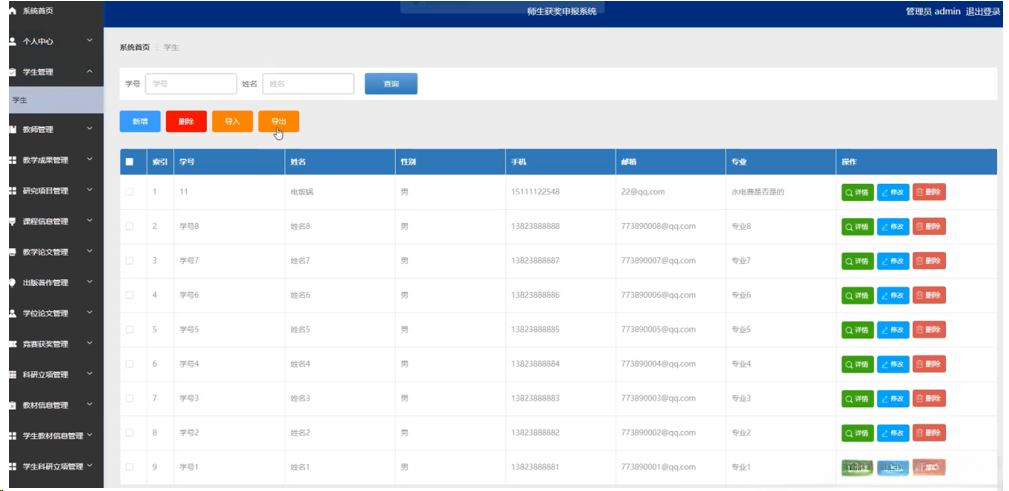The height and width of the screenshot is (491, 1009).
Task: Click 修改 for row 学号7
Action: pos(893,261)
